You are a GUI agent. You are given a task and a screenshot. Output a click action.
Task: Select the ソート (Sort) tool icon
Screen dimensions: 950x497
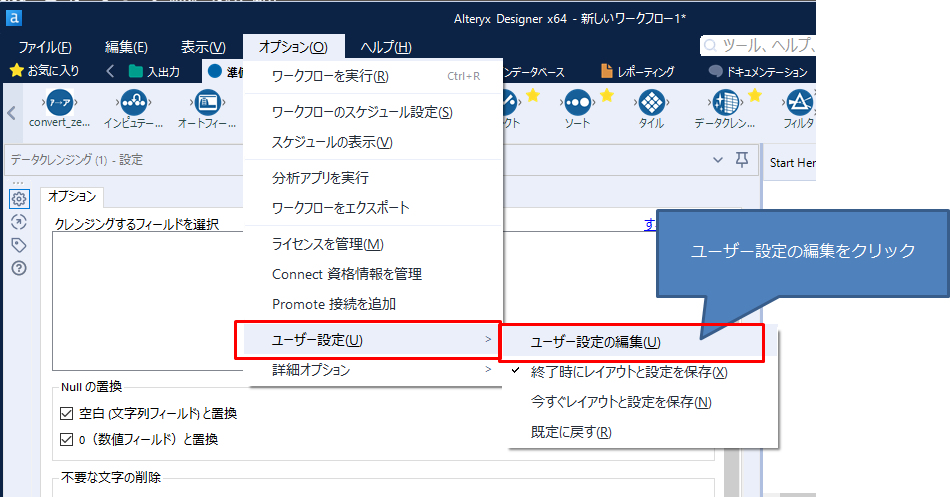pos(577,103)
